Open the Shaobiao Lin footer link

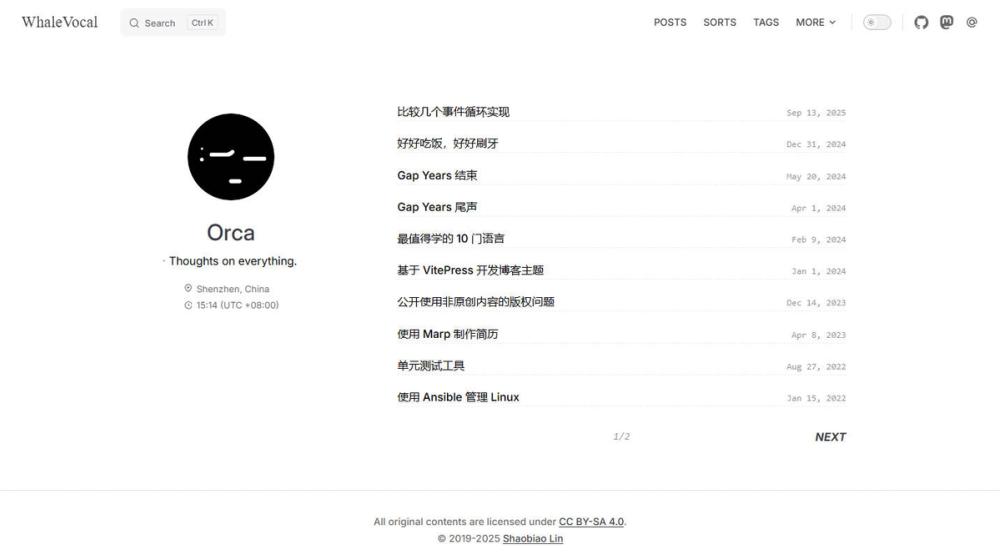tap(533, 538)
